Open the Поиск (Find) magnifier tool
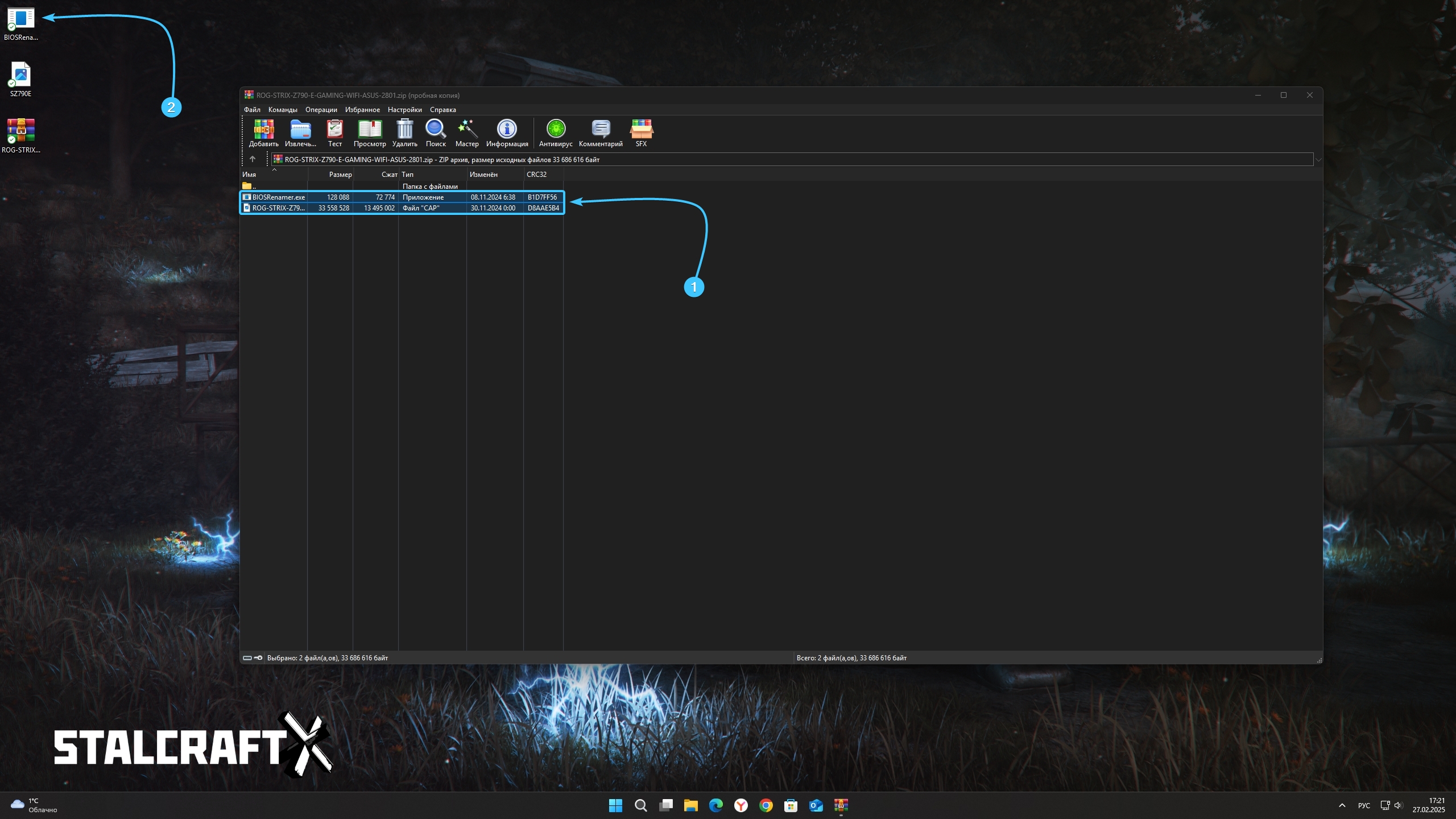 [x=436, y=133]
